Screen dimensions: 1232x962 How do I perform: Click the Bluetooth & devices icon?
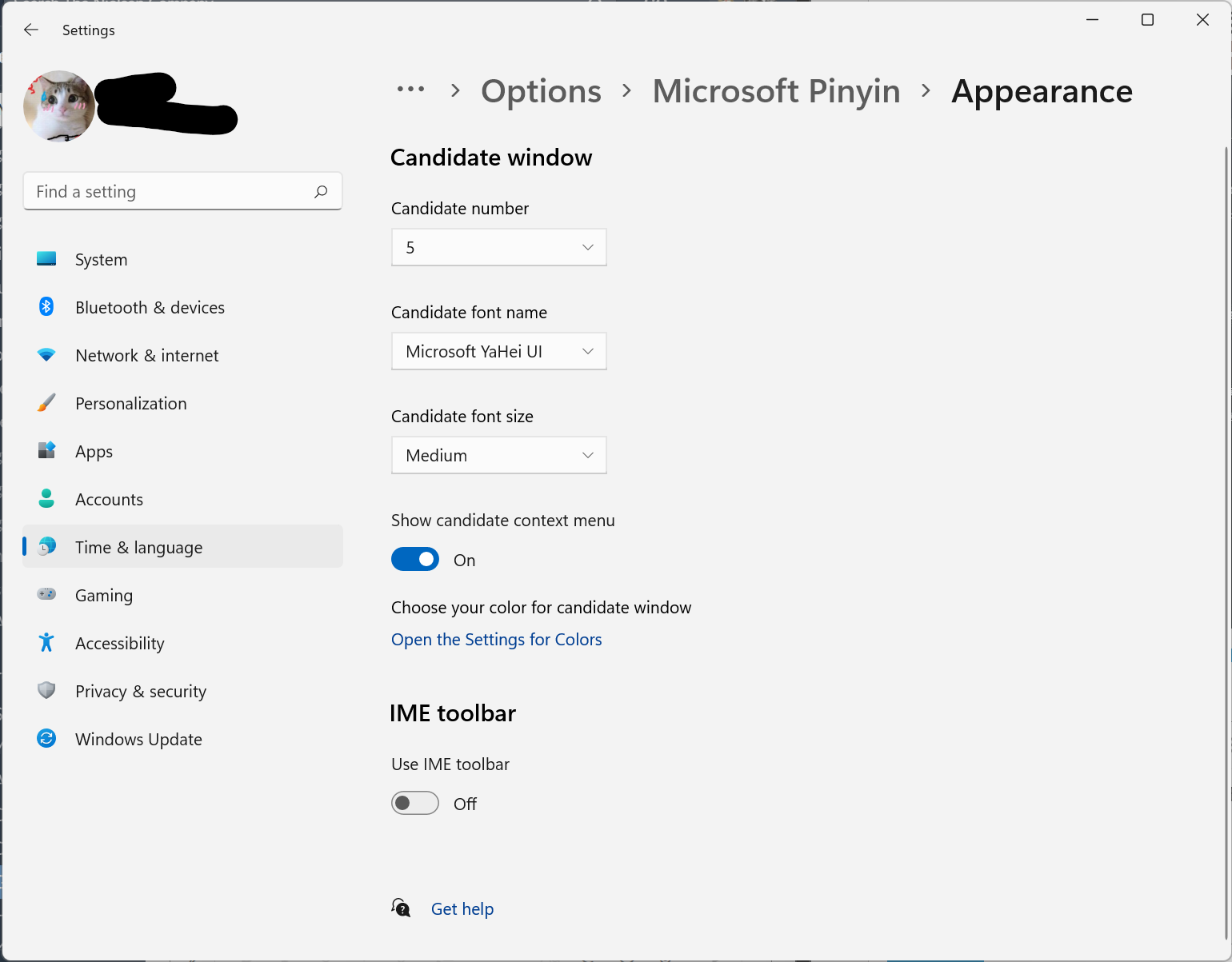[x=46, y=307]
